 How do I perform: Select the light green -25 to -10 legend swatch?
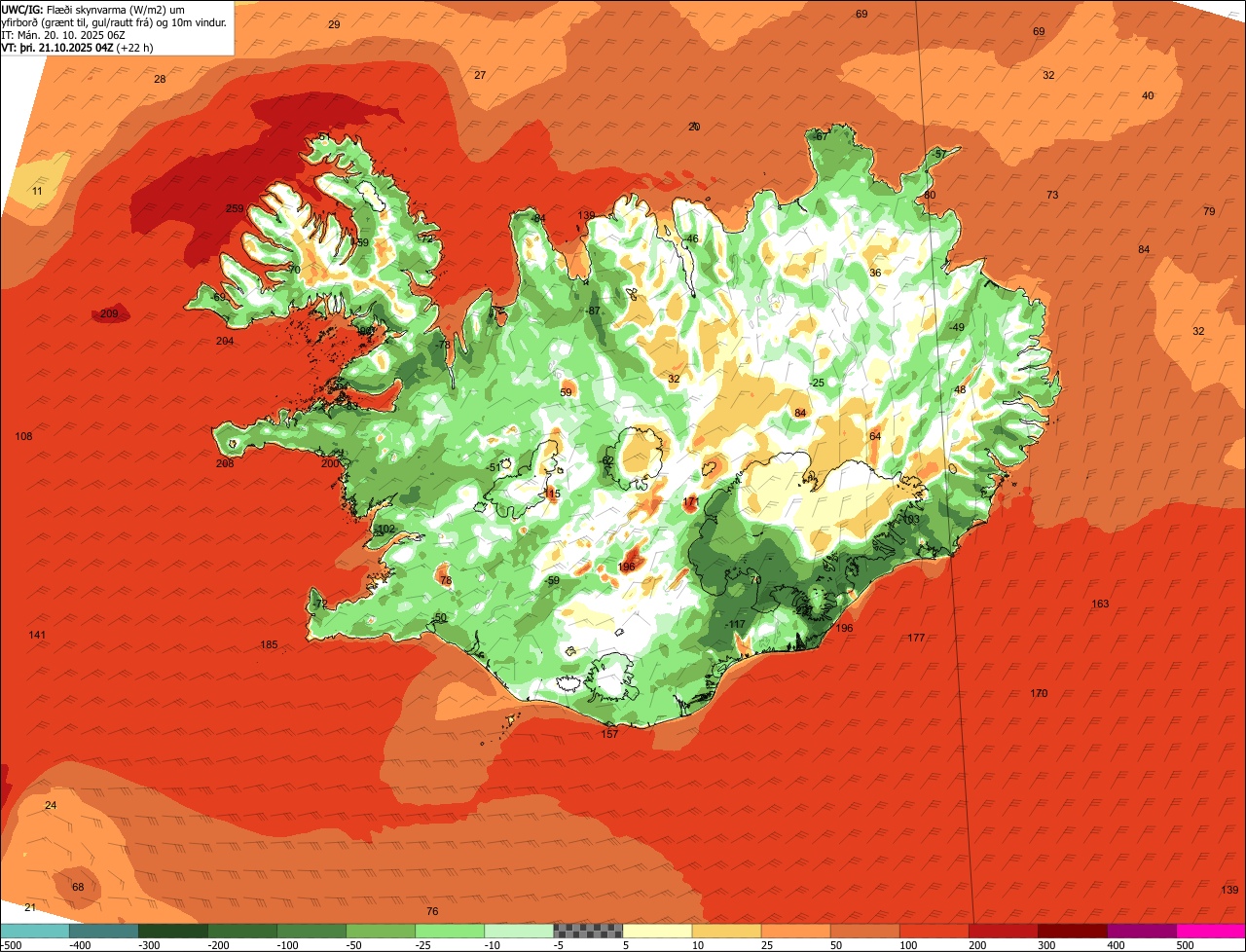pyautogui.click(x=450, y=931)
